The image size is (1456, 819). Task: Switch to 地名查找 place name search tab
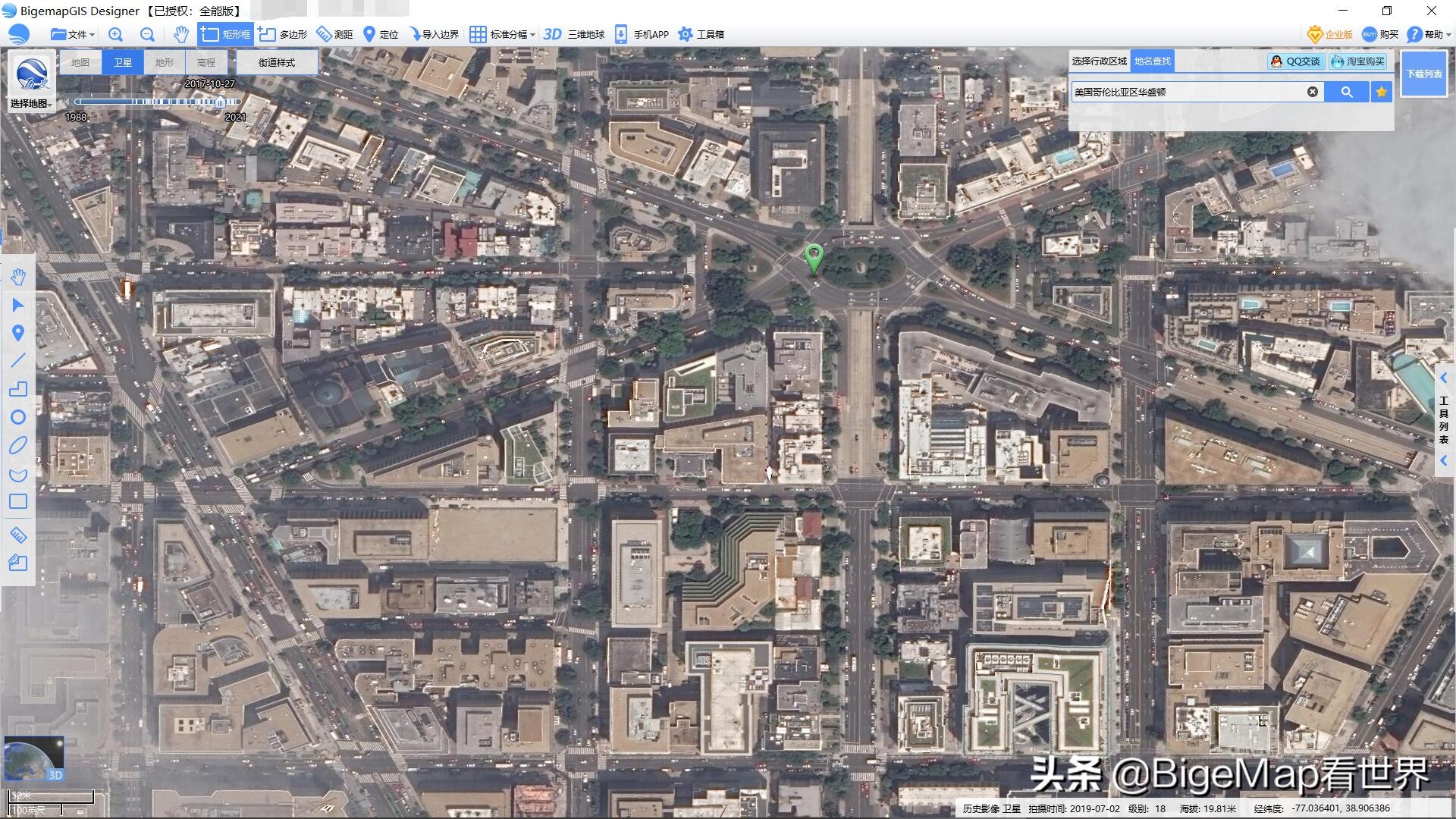[1153, 61]
